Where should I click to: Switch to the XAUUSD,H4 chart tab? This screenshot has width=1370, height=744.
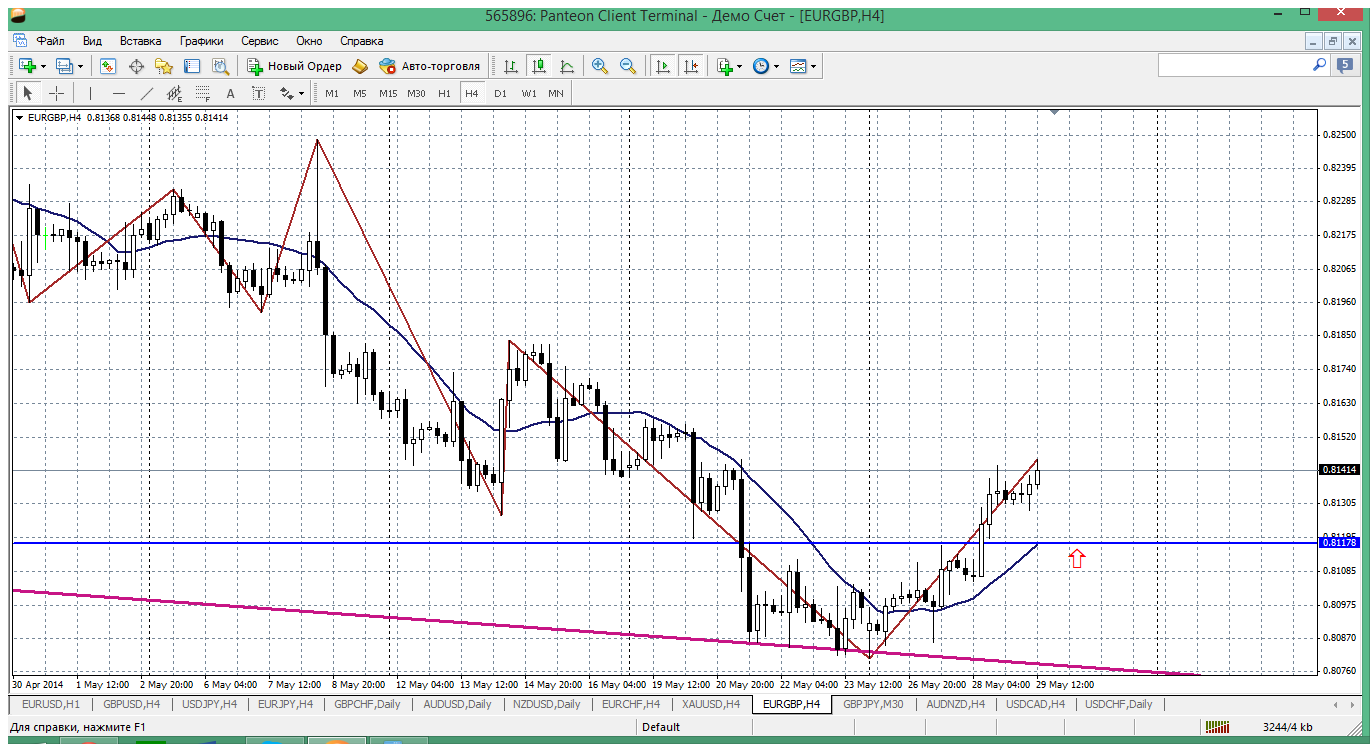pos(708,704)
